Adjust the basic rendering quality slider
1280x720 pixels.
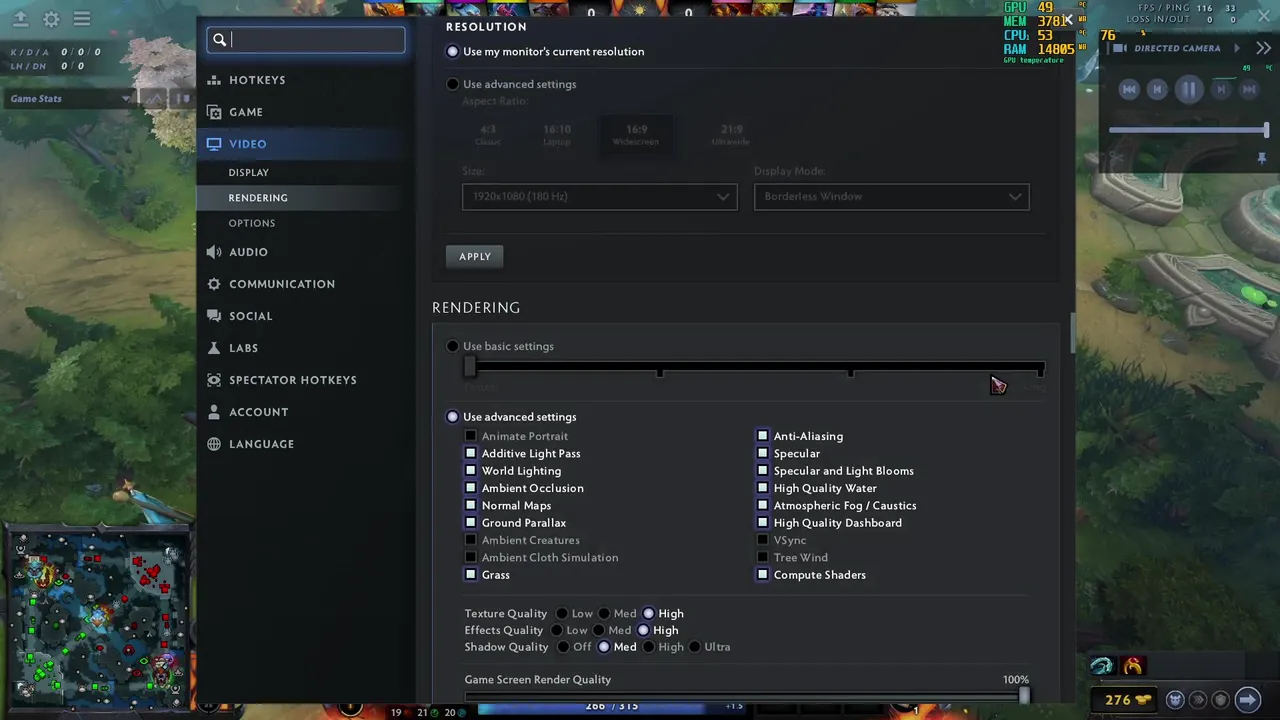(754, 368)
